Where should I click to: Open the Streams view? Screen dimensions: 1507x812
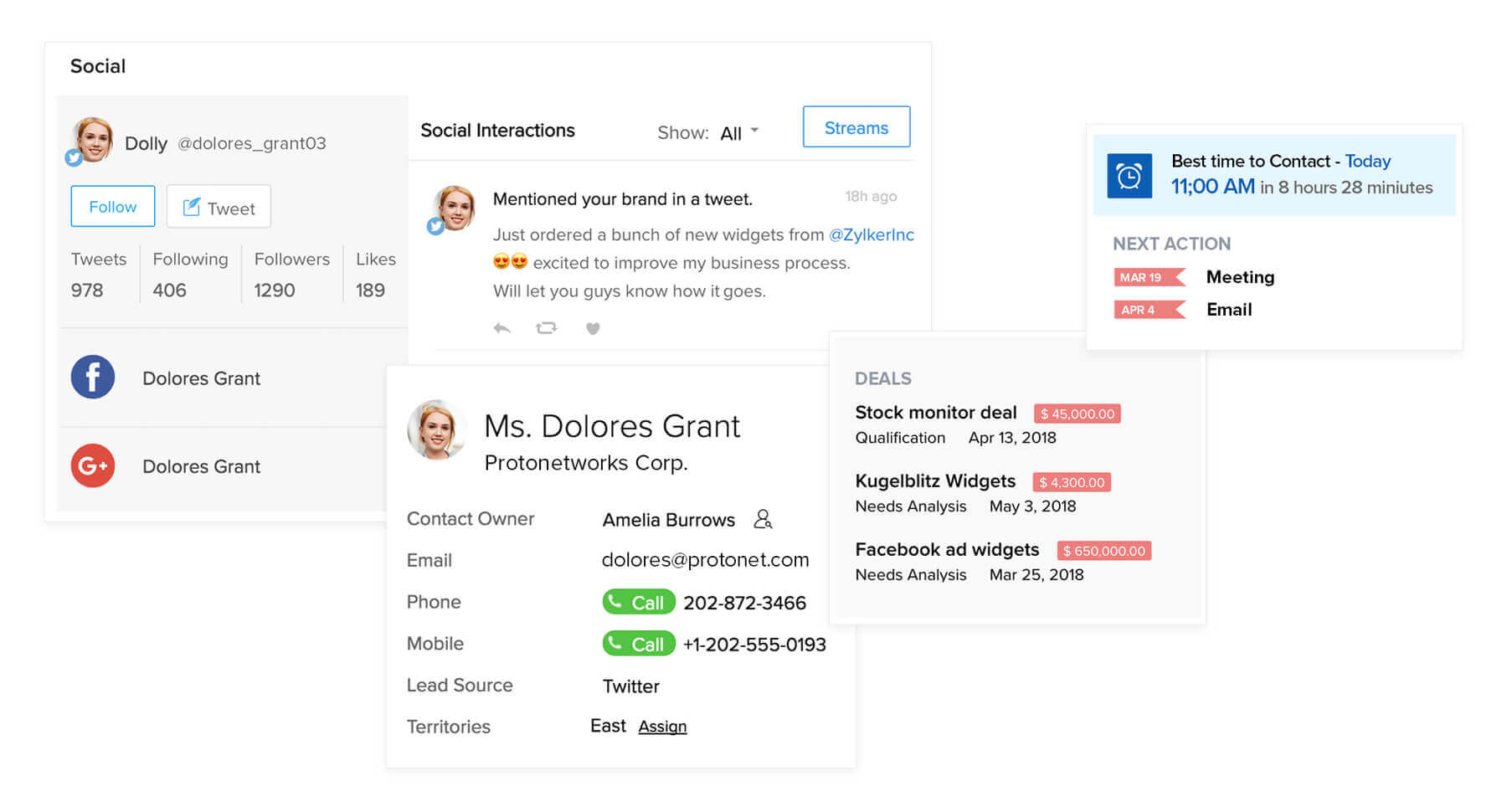(856, 127)
